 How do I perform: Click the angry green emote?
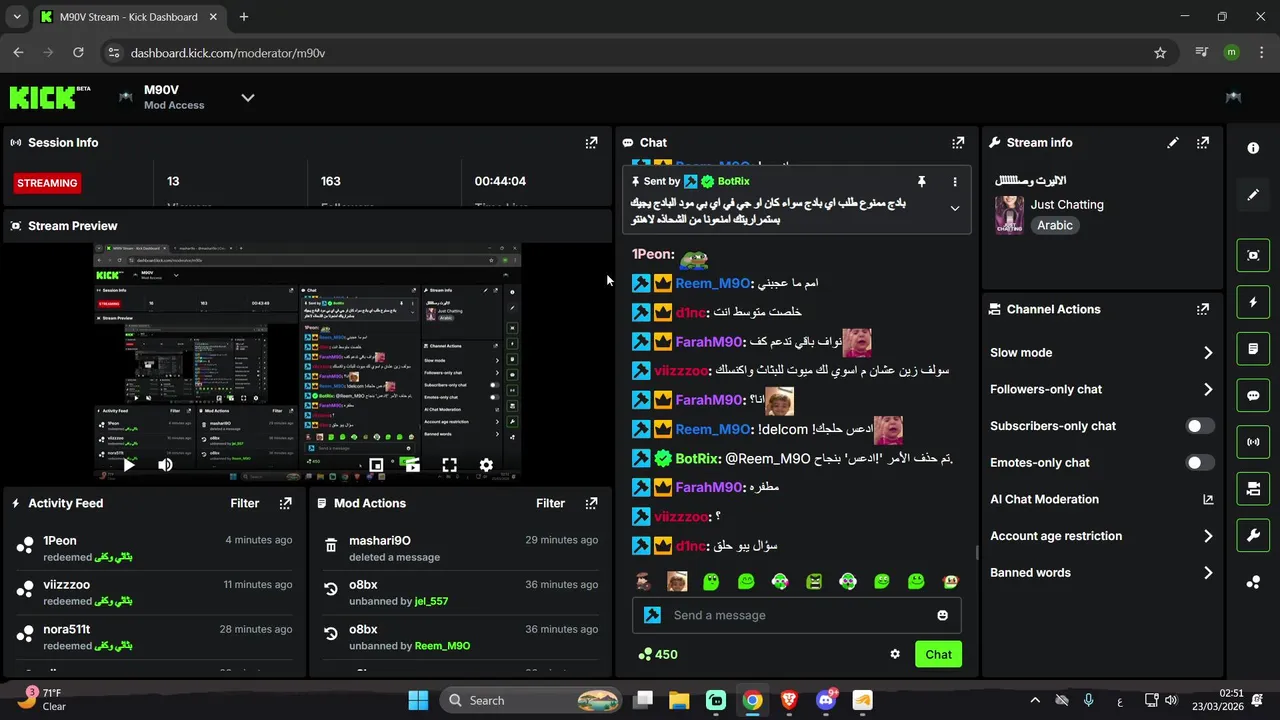pos(814,581)
